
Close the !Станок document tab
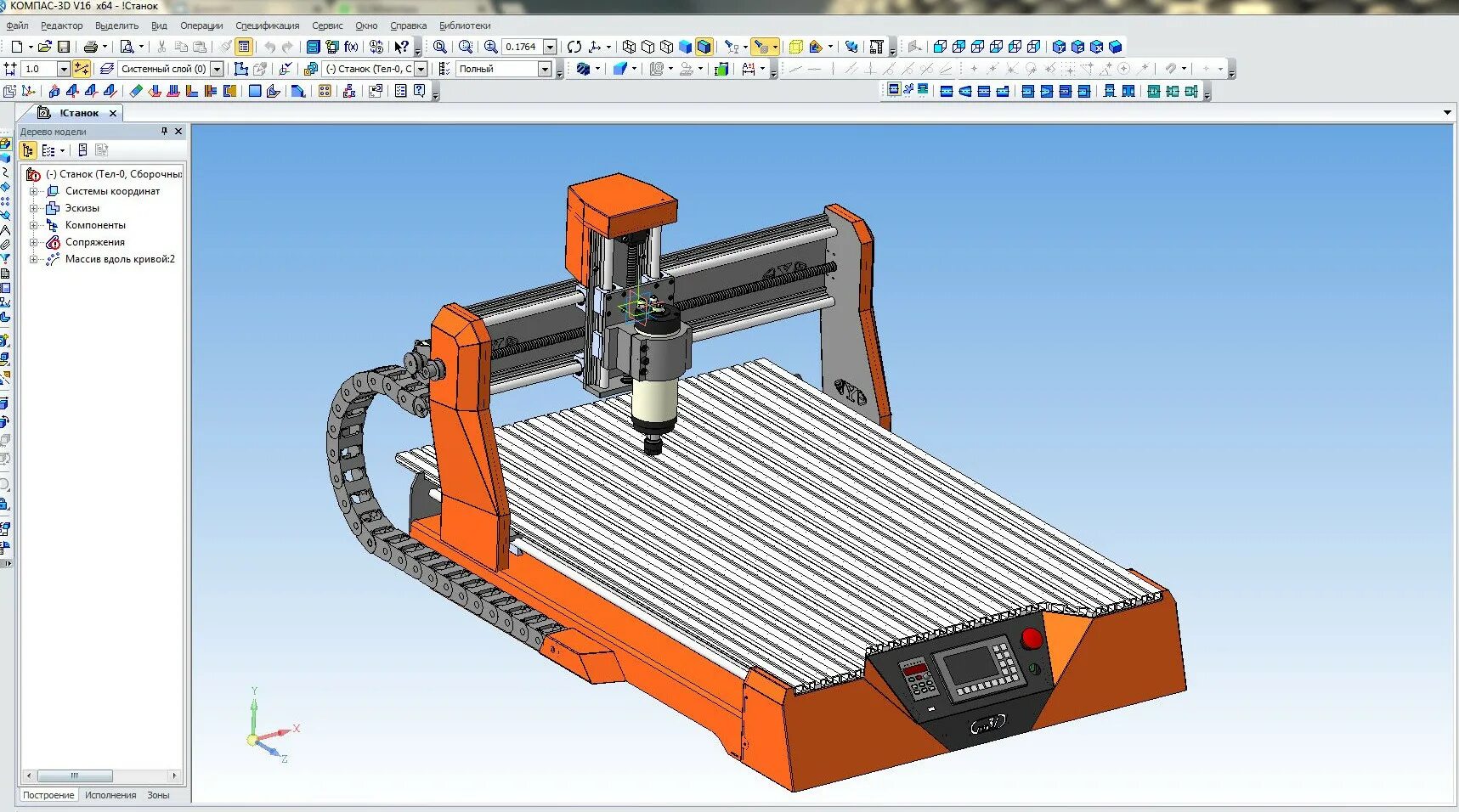coord(113,113)
